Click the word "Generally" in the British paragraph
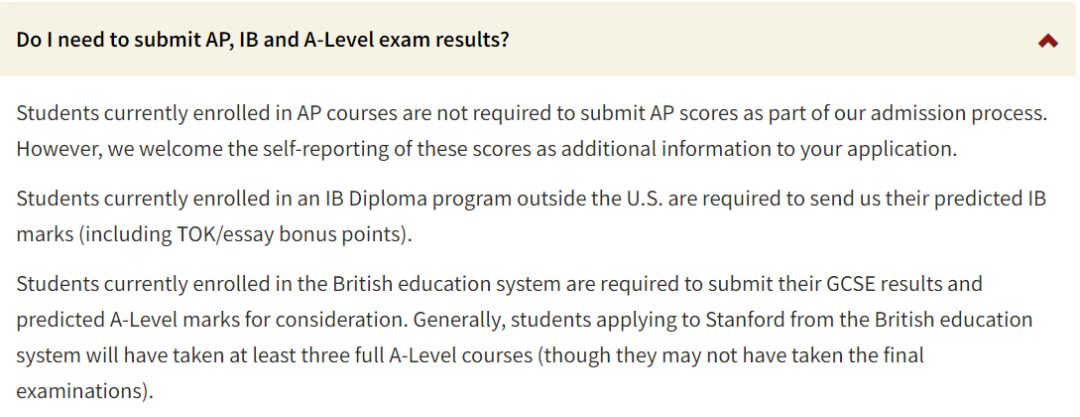 pos(458,321)
